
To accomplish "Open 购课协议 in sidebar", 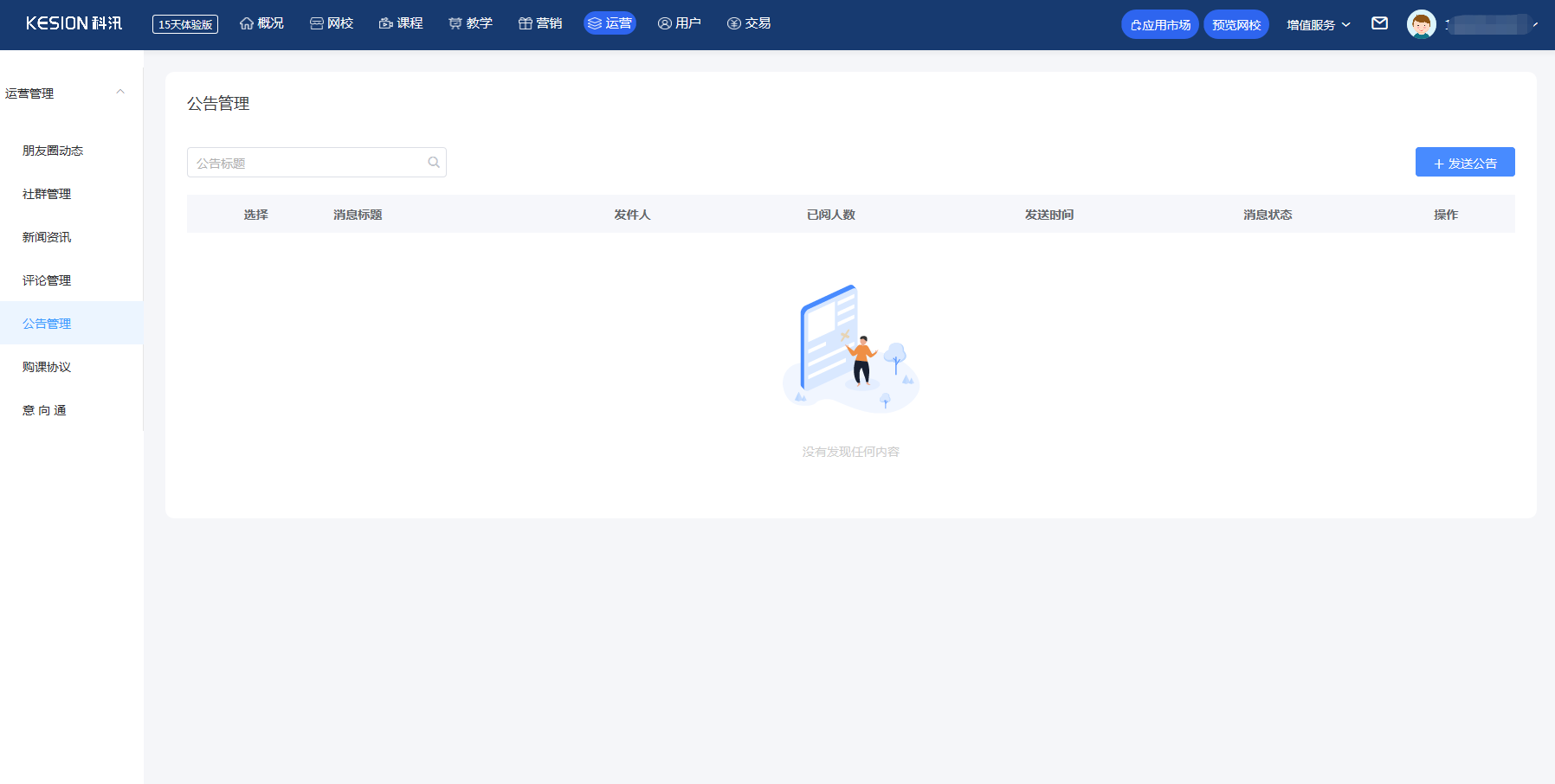I will (47, 367).
